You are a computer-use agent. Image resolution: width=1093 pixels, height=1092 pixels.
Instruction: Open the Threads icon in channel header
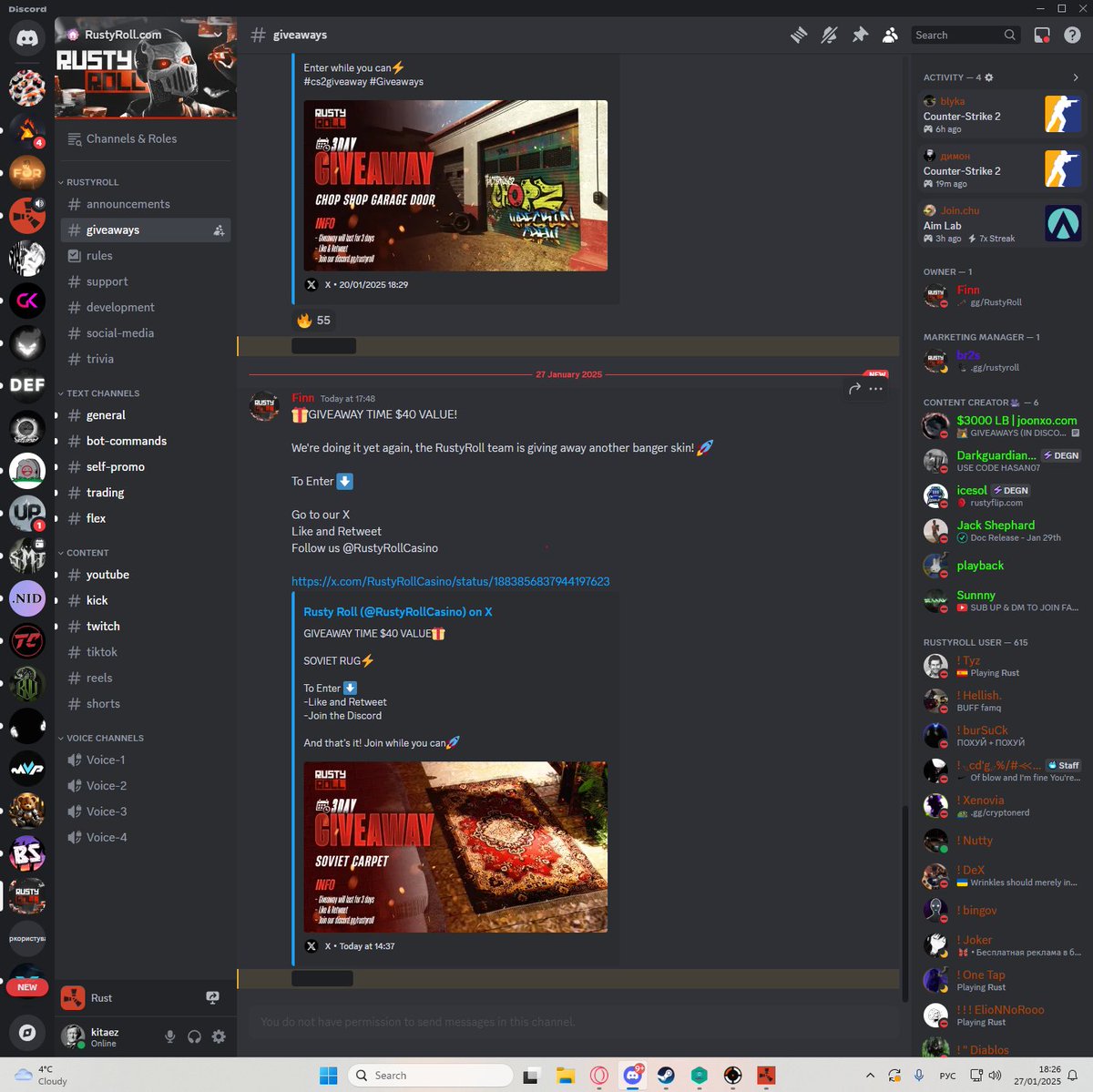(799, 35)
